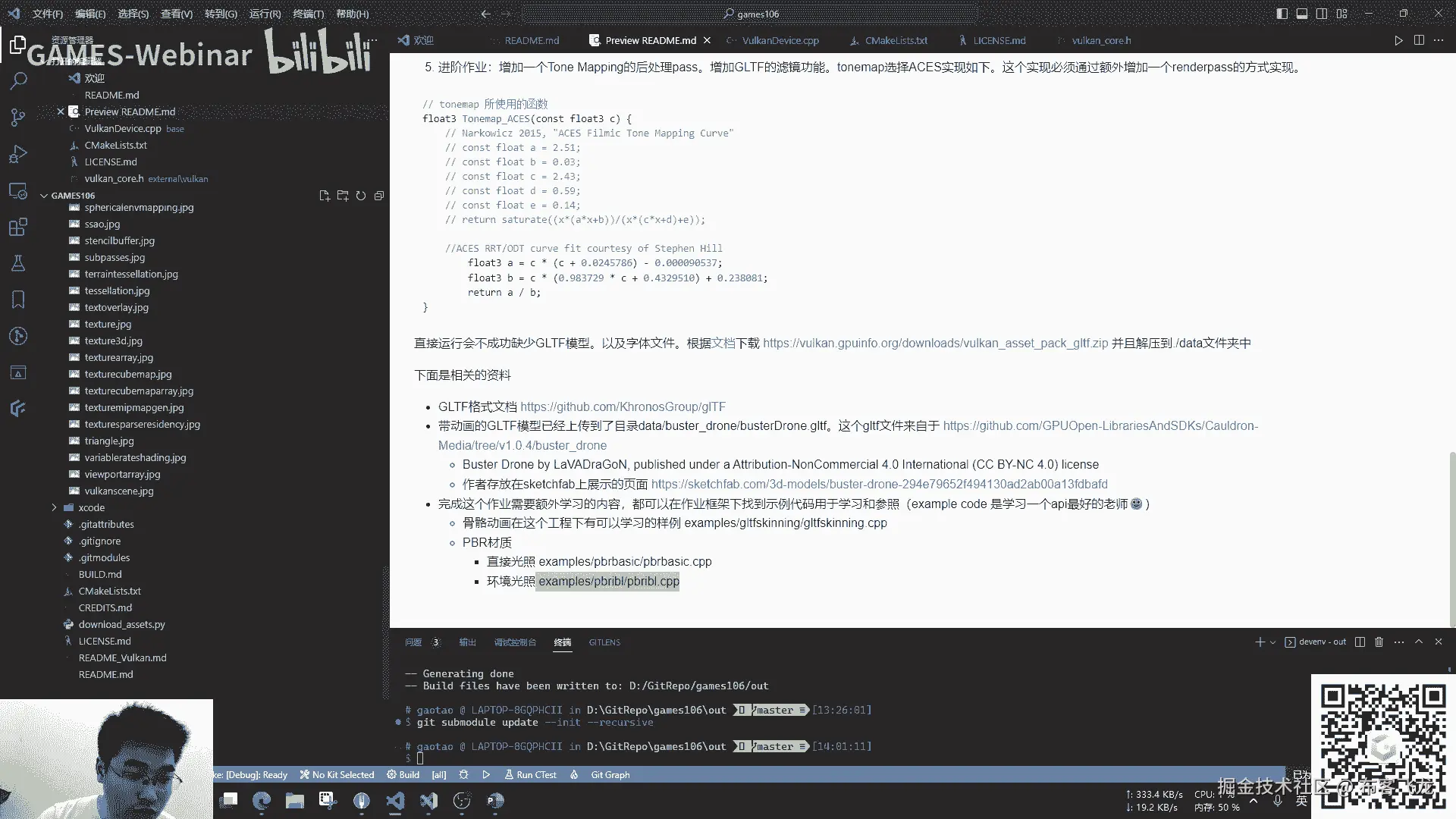1456x819 pixels.
Task: Click New File icon in GAMES106 header
Action: pyautogui.click(x=325, y=196)
